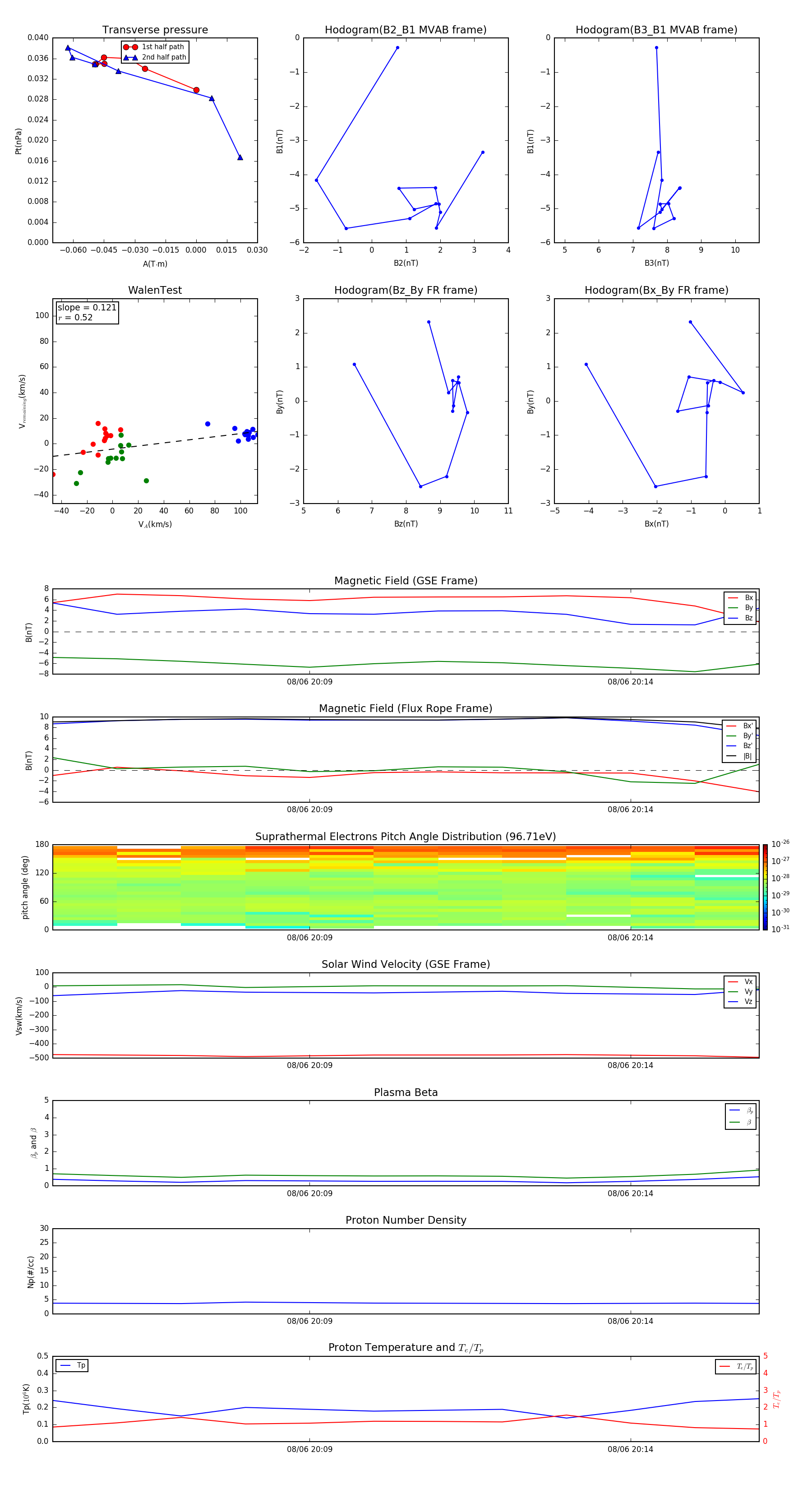The height and width of the screenshot is (1489, 812).
Task: Click the 'Vsw(km/s)' axis label
Action: coord(19,1016)
